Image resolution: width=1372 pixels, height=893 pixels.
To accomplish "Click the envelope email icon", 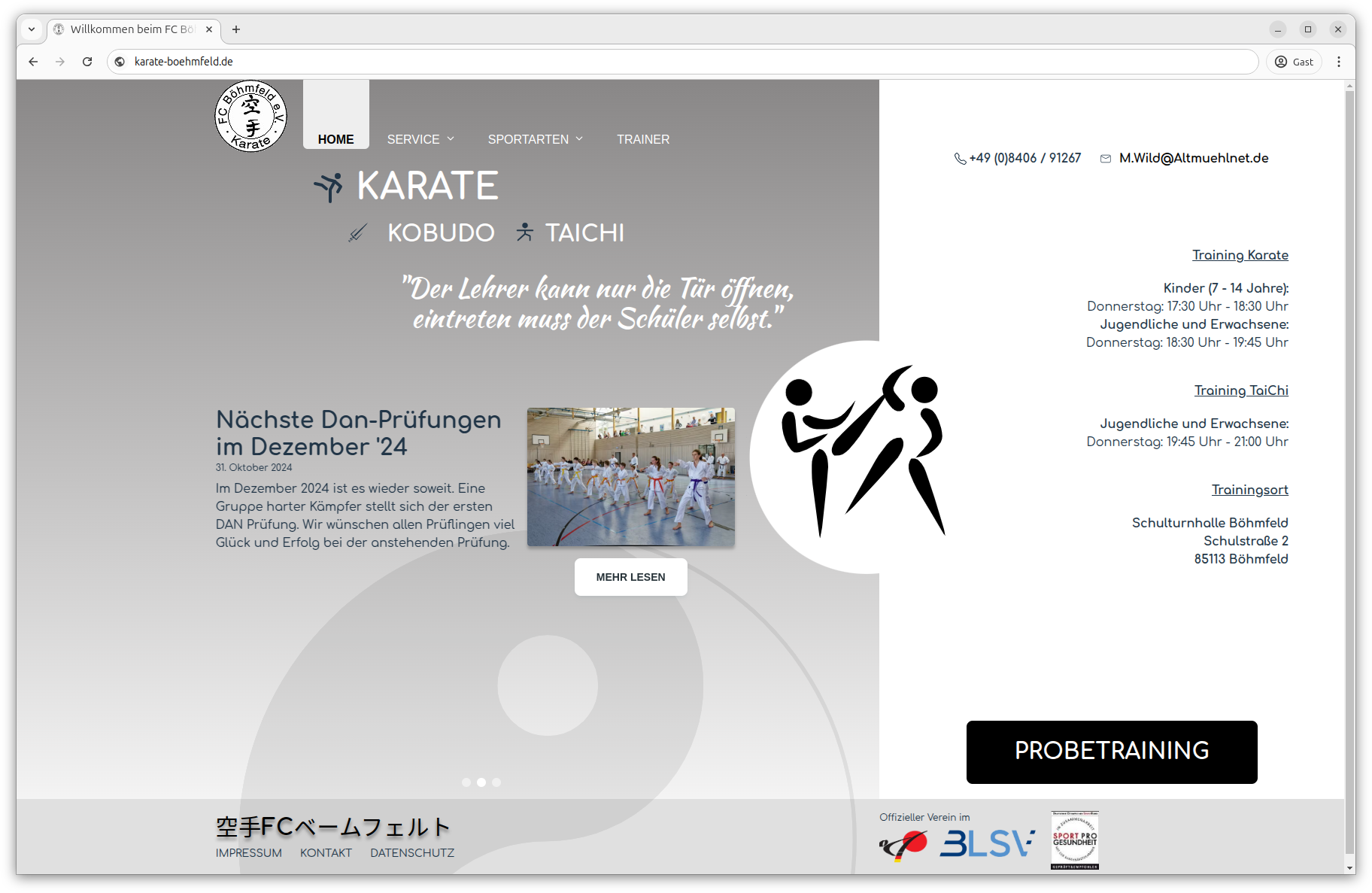I will click(1106, 159).
